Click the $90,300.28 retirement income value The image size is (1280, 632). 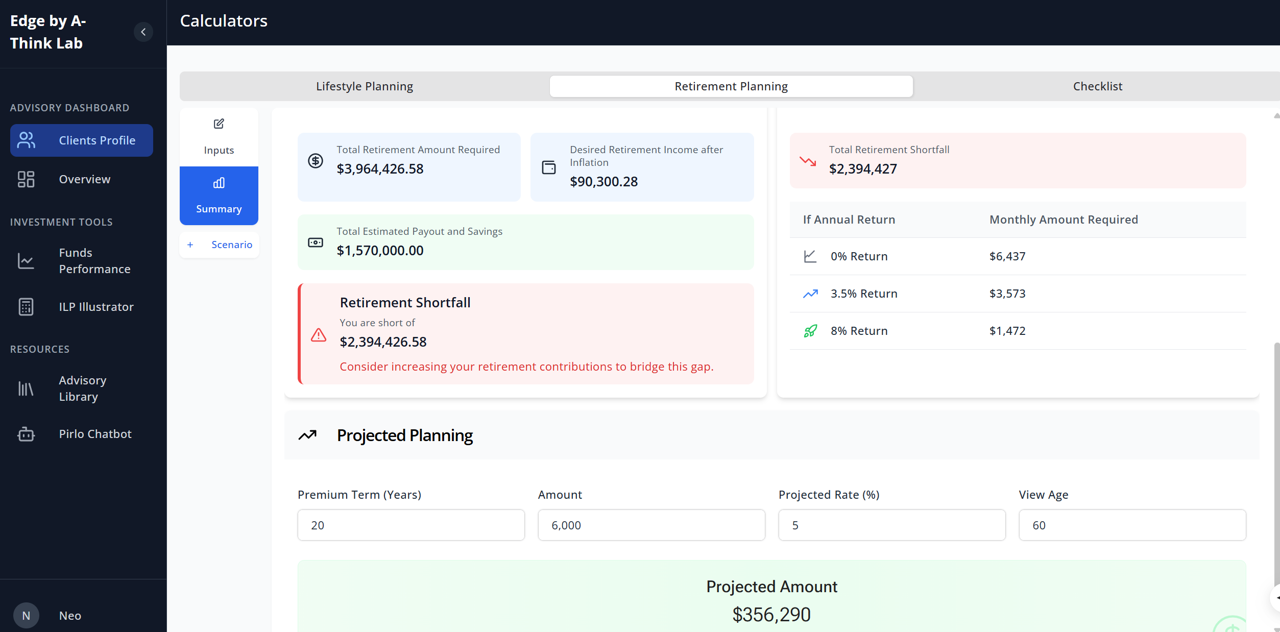604,182
